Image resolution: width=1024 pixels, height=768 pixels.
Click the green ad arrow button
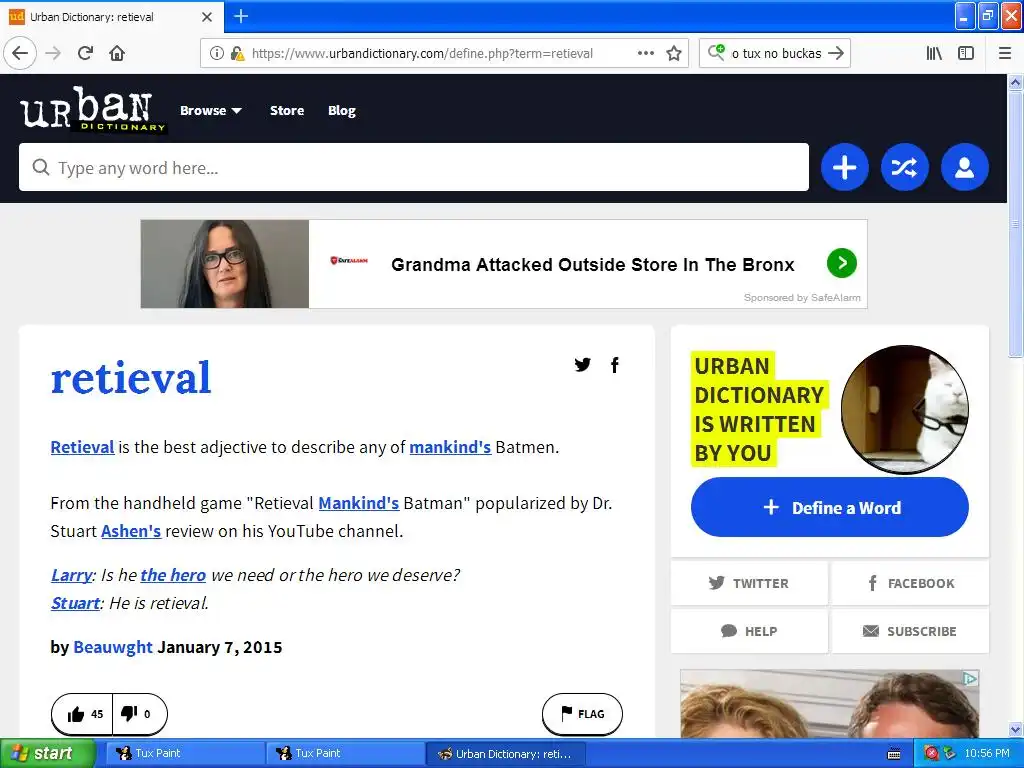click(x=842, y=263)
